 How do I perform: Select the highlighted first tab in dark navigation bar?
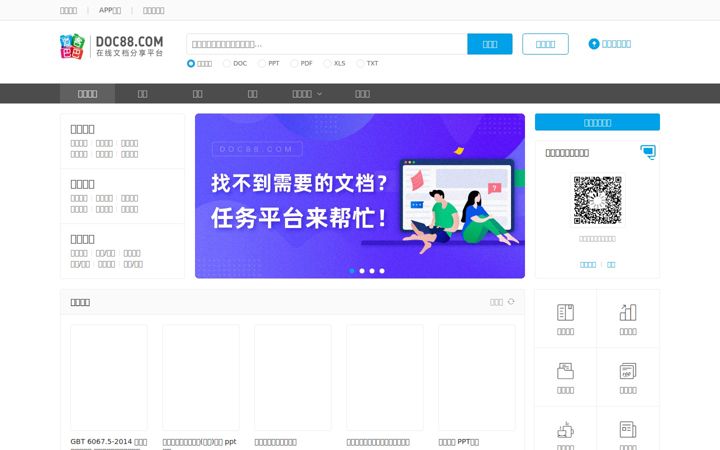(x=87, y=94)
